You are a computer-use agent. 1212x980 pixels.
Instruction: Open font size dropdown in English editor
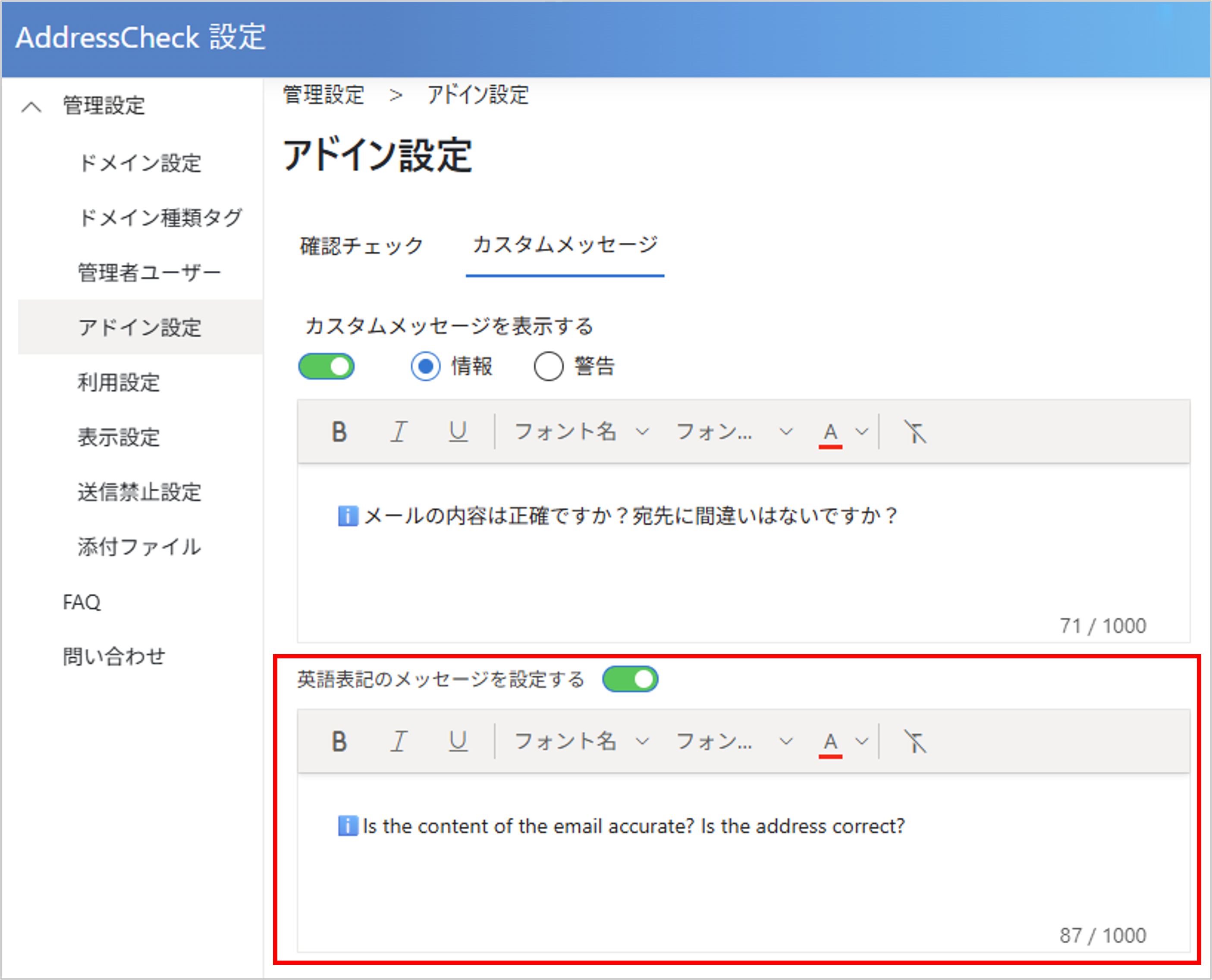734,742
